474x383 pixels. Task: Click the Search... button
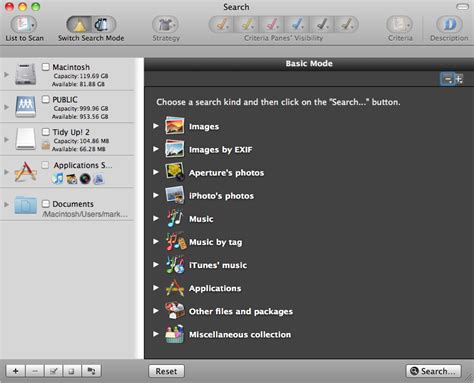433,371
